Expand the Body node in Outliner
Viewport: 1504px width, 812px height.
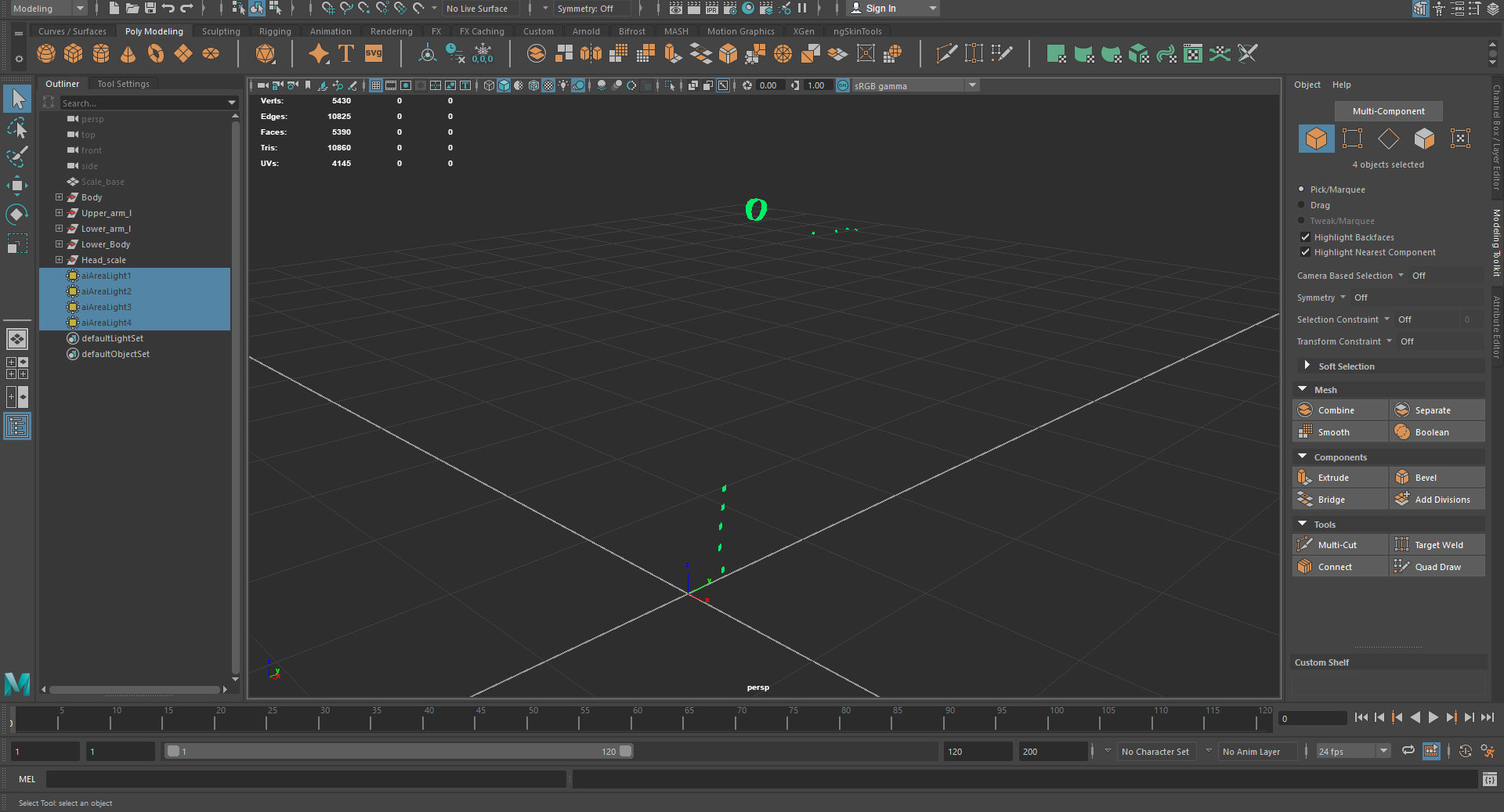click(x=59, y=197)
